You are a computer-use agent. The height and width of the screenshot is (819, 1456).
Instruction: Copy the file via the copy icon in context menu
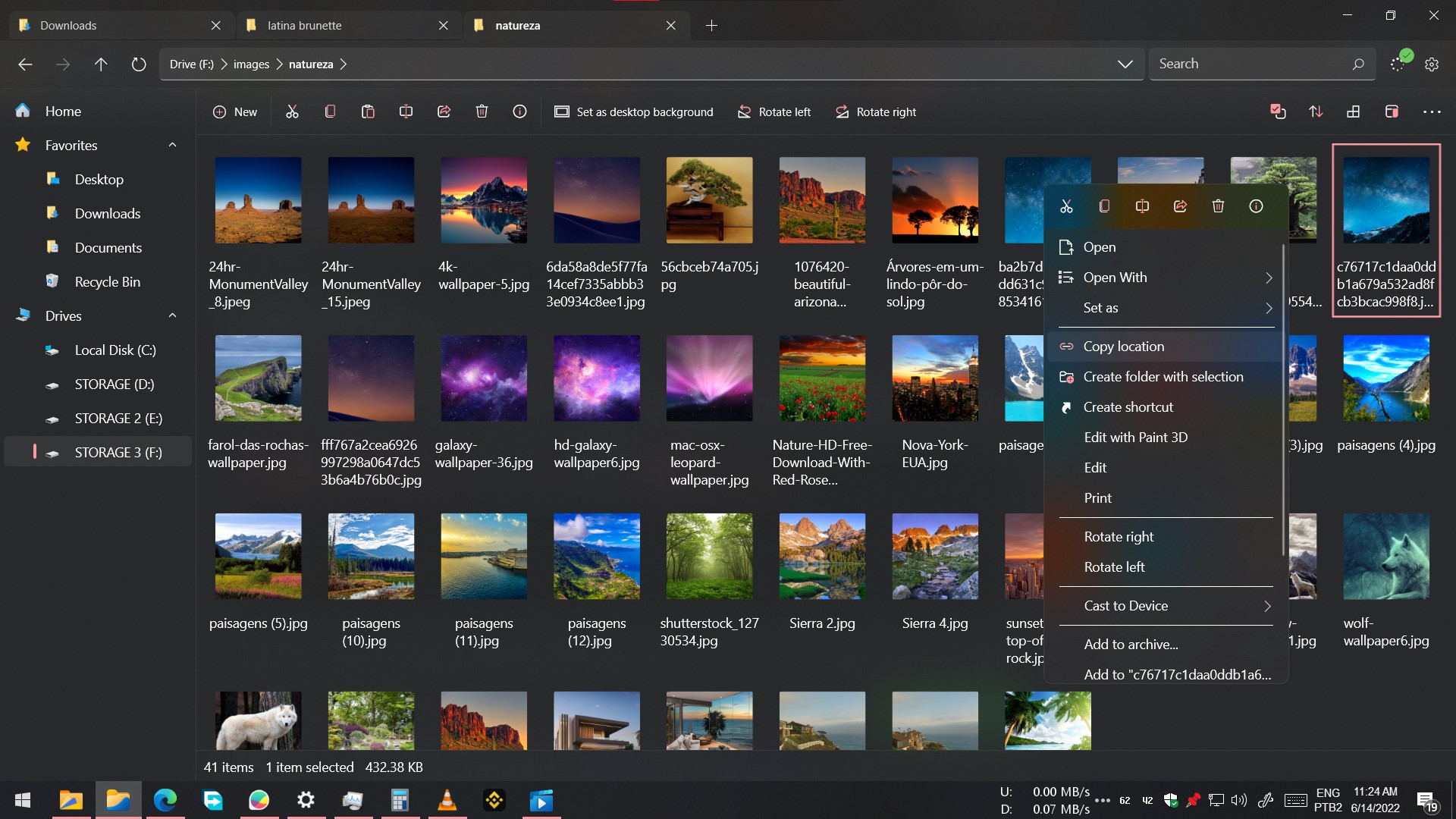click(x=1104, y=206)
